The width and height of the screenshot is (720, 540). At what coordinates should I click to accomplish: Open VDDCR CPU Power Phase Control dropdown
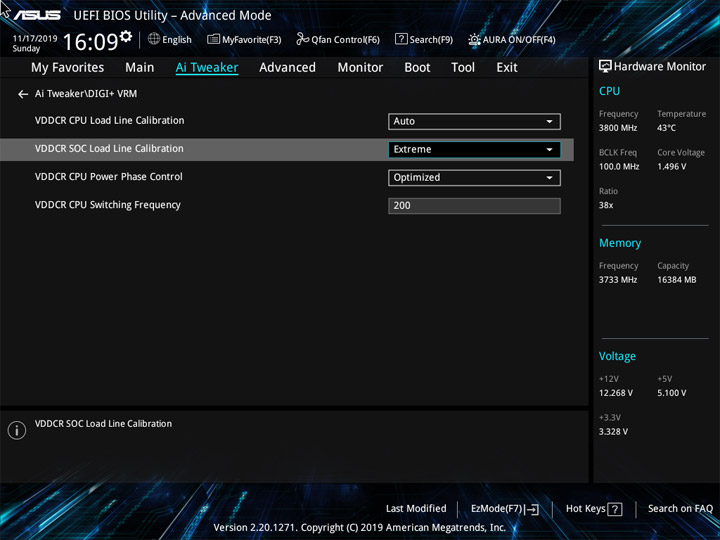coord(474,178)
